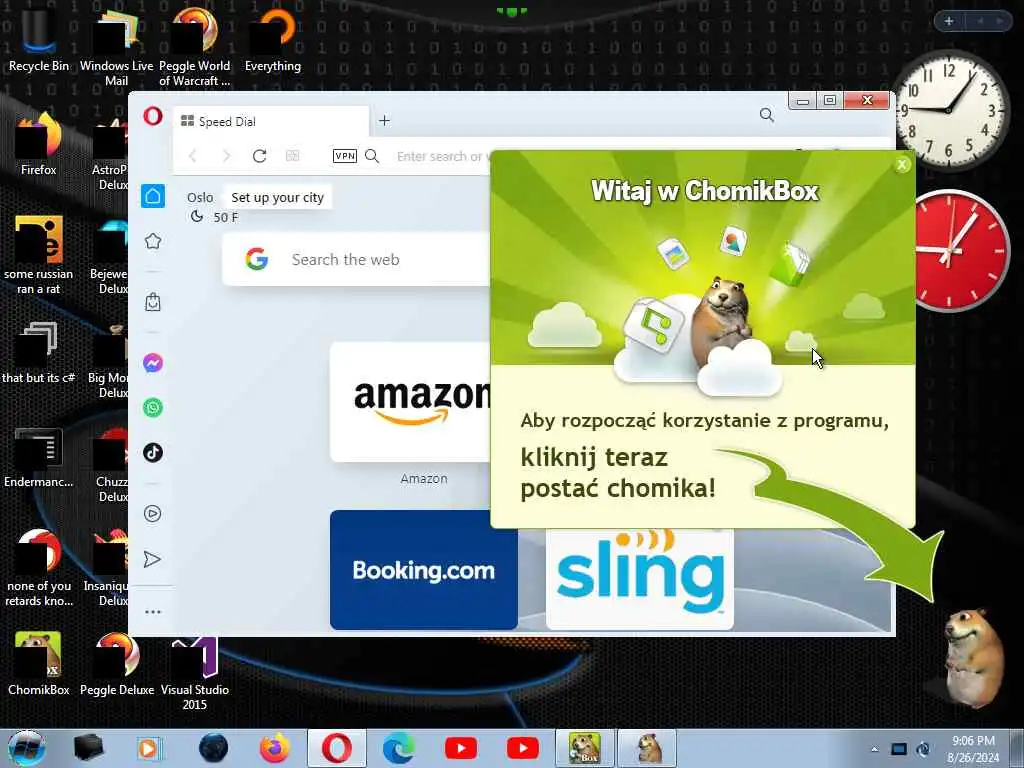Screen dimensions: 1024x768
Task: Open the speed dial grid toolbar icon
Action: pos(293,155)
